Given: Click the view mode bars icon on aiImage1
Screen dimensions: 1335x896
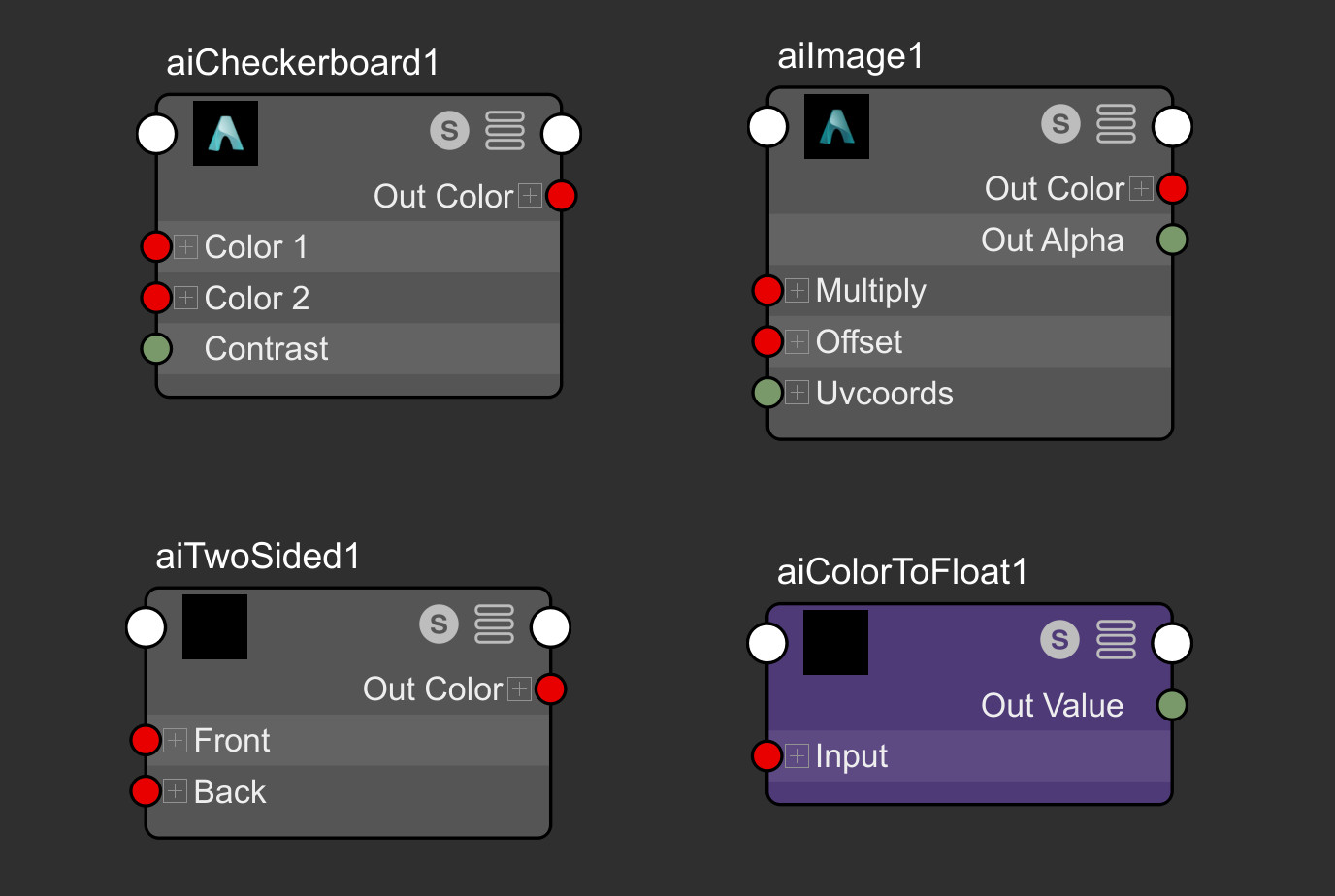Looking at the screenshot, I should (1116, 123).
